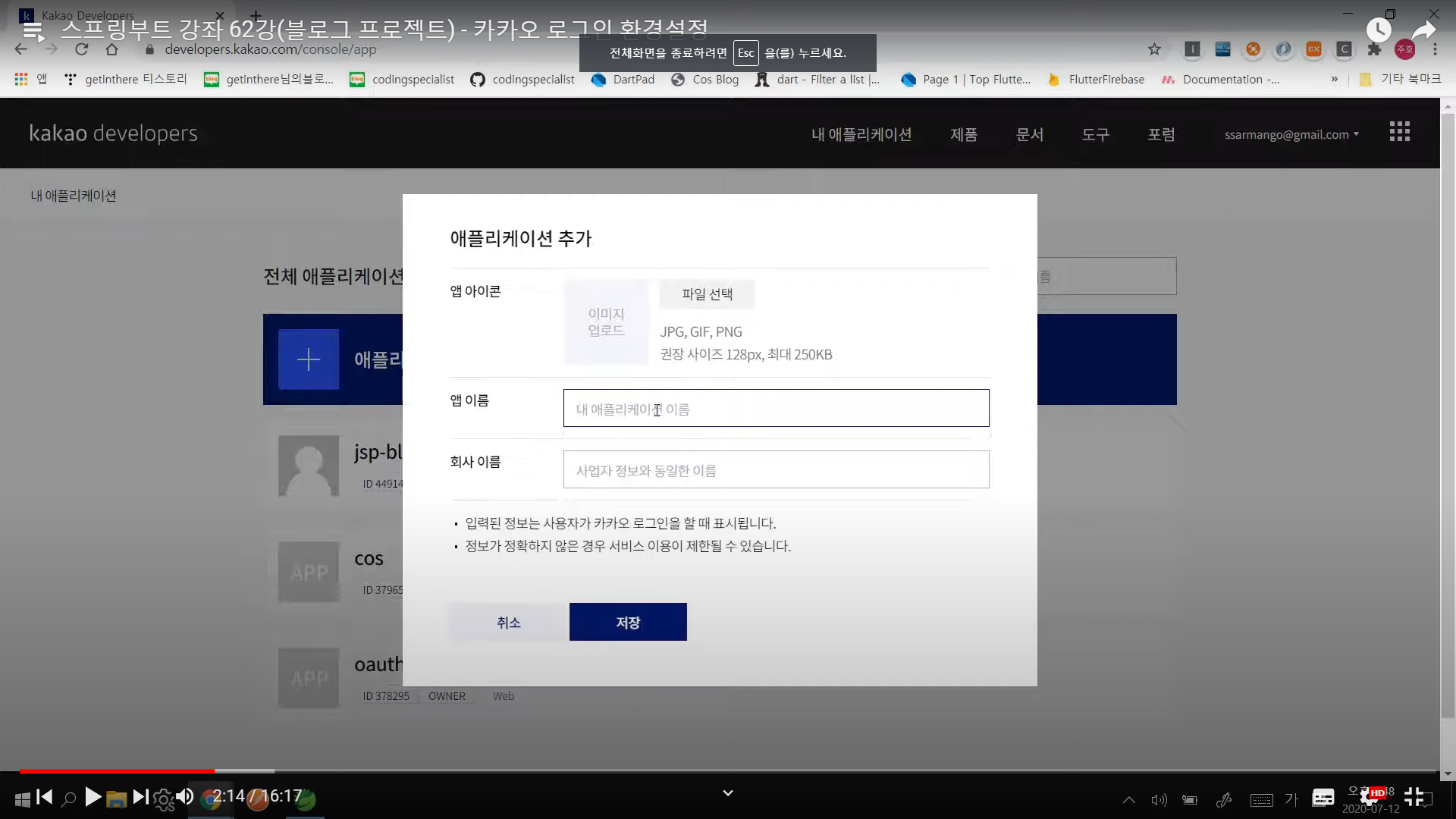
Task: Click the 파일 선택 file button
Action: point(707,294)
